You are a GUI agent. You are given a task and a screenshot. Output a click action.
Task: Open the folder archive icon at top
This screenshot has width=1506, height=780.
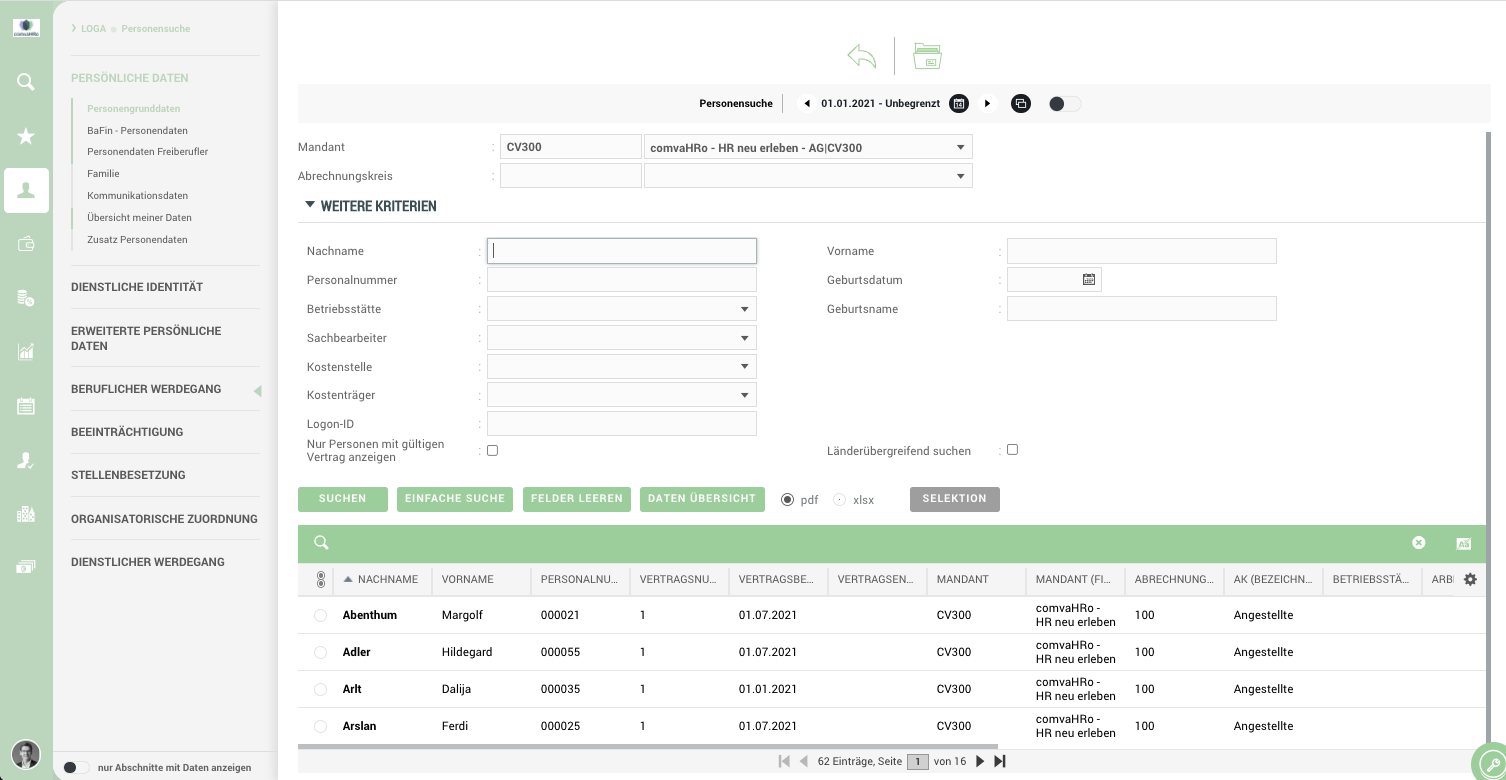coord(927,56)
